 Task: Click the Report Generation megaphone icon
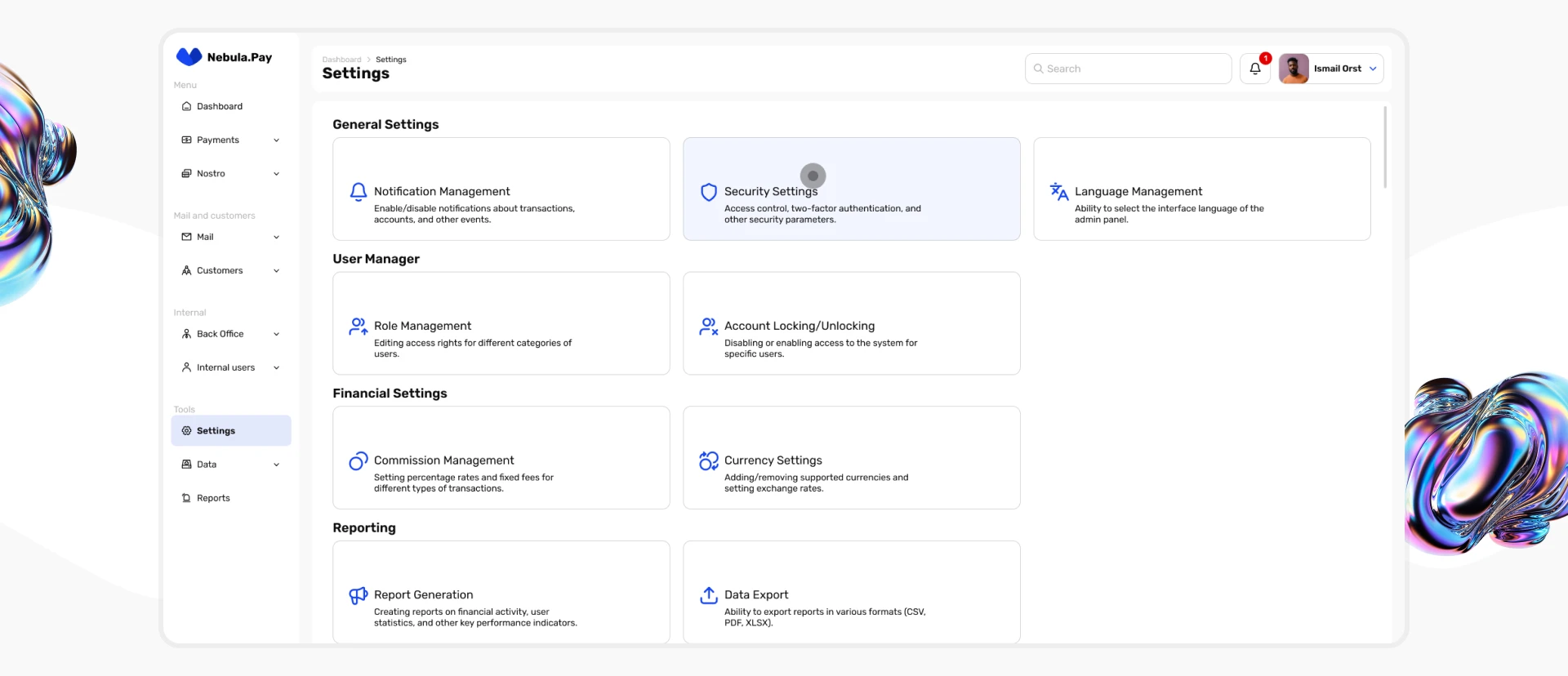[359, 595]
